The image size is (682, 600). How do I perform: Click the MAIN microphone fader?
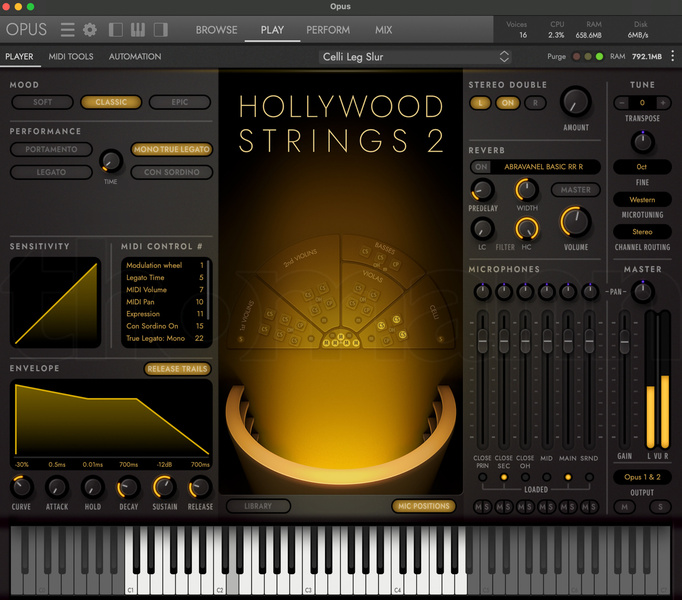[x=568, y=341]
